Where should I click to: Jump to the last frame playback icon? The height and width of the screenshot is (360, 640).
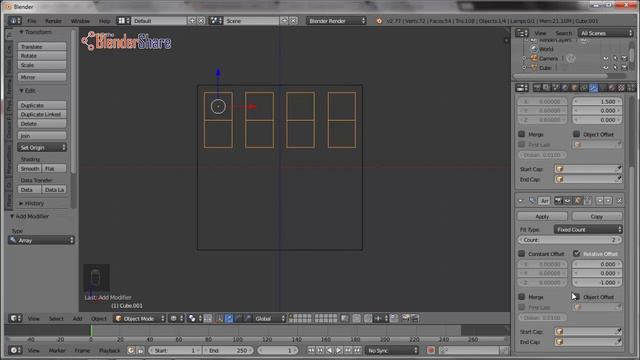tap(358, 350)
